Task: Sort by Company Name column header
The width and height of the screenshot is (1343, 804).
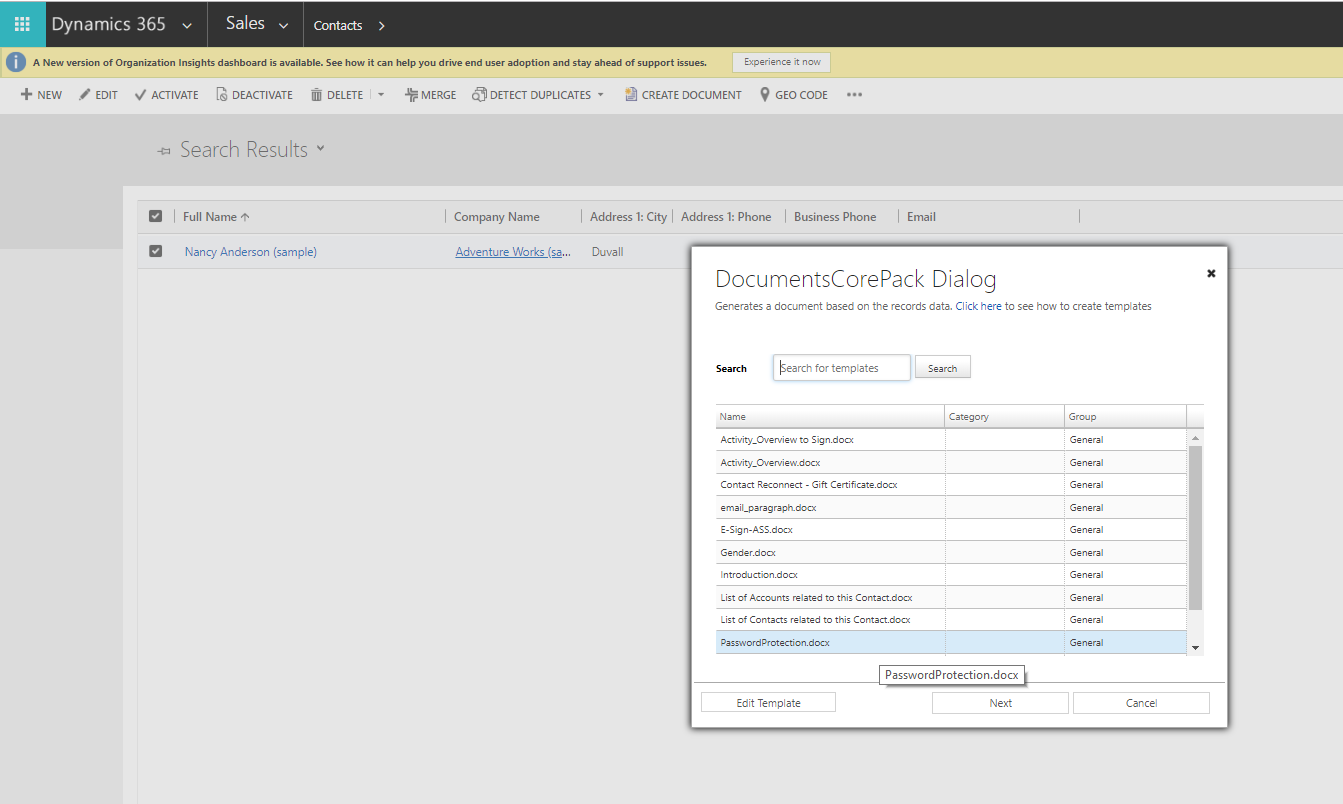Action: coord(497,216)
